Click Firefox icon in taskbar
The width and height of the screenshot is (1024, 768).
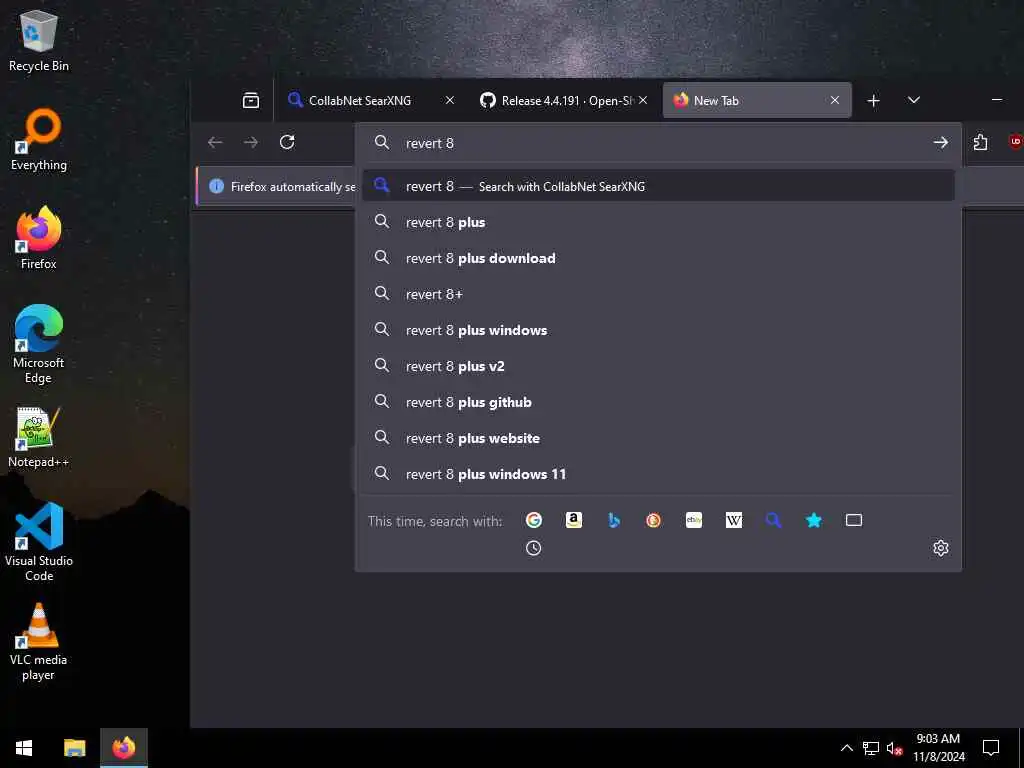point(124,748)
